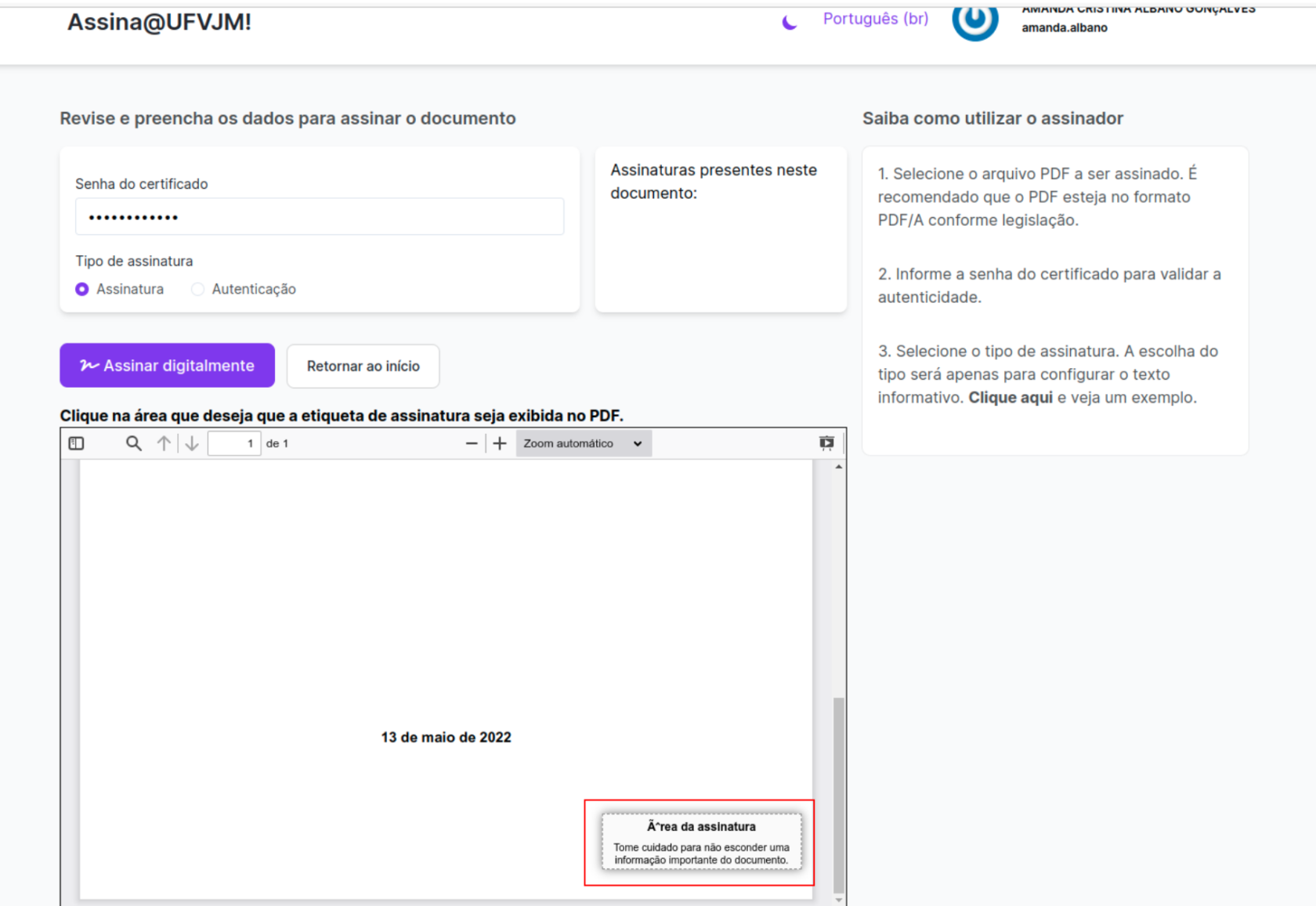Click the '13 de maio de 2022' date text
The height and width of the screenshot is (906, 1316).
pyautogui.click(x=446, y=737)
